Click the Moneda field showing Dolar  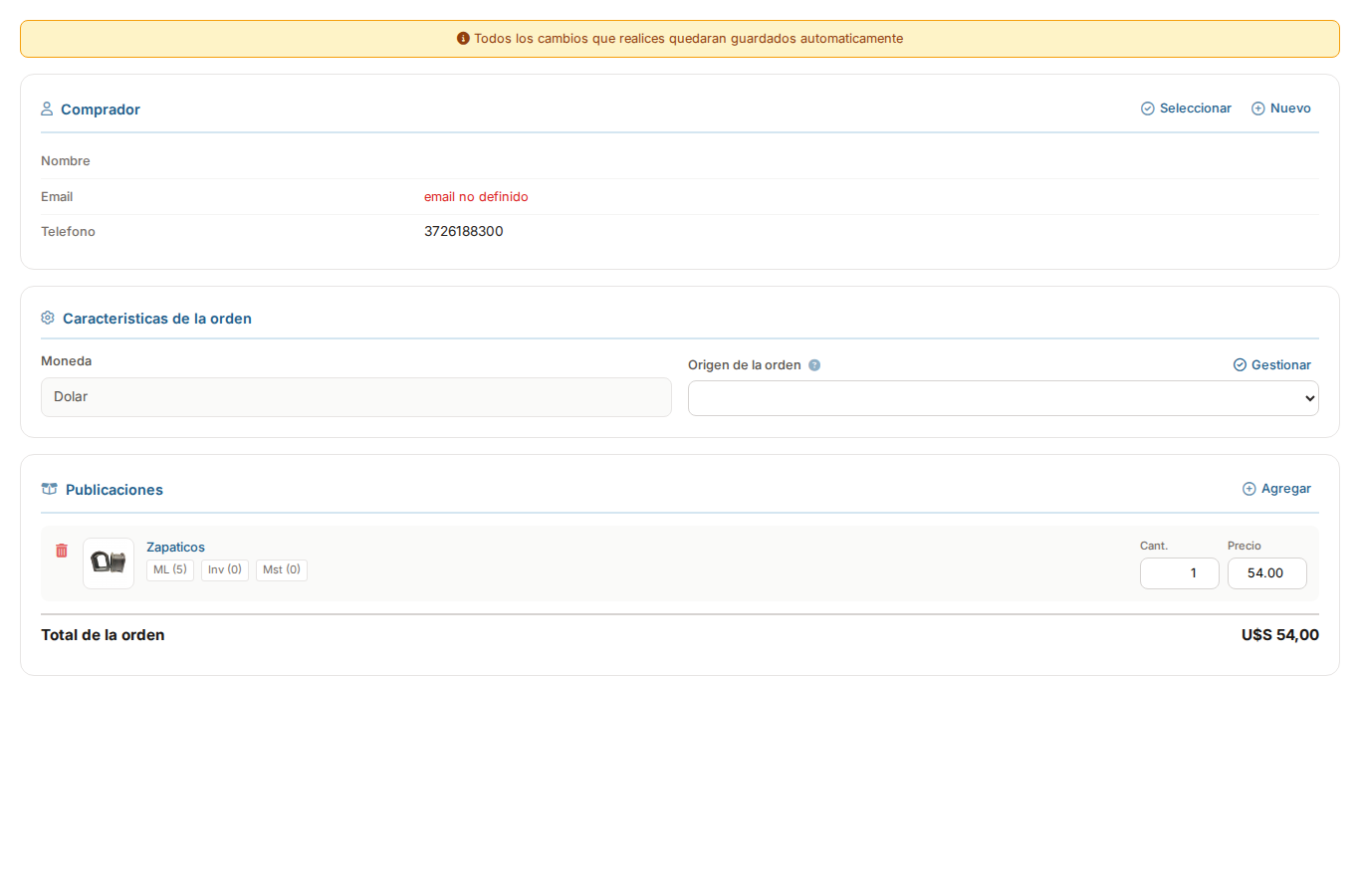tap(355, 396)
